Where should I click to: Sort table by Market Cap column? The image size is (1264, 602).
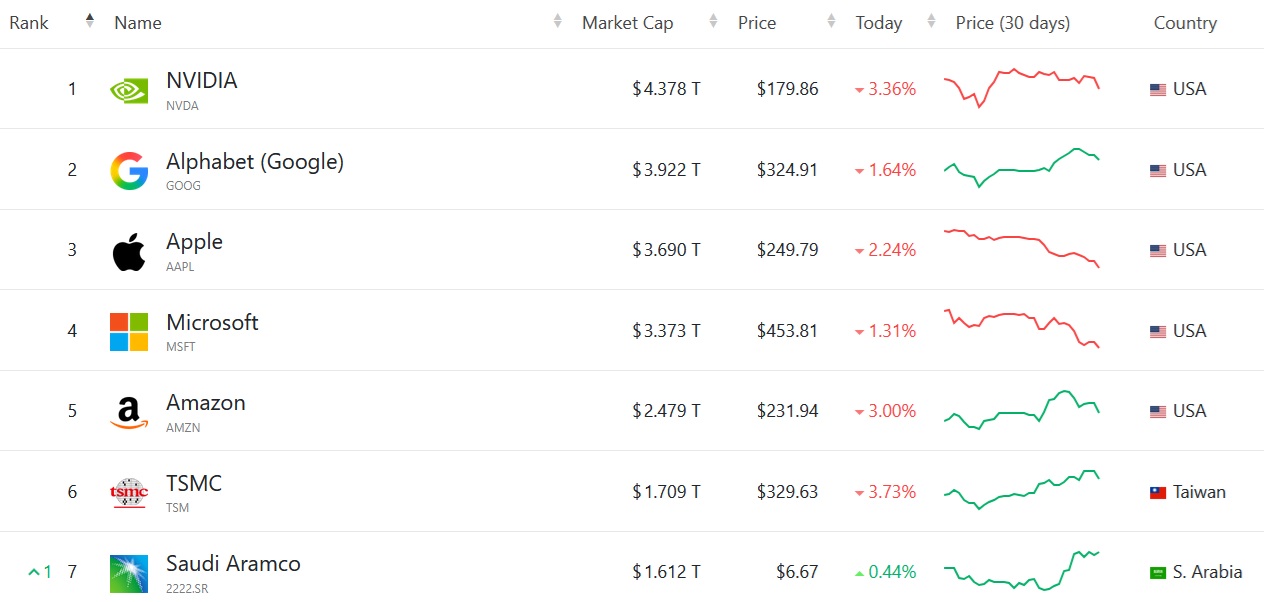pos(628,23)
